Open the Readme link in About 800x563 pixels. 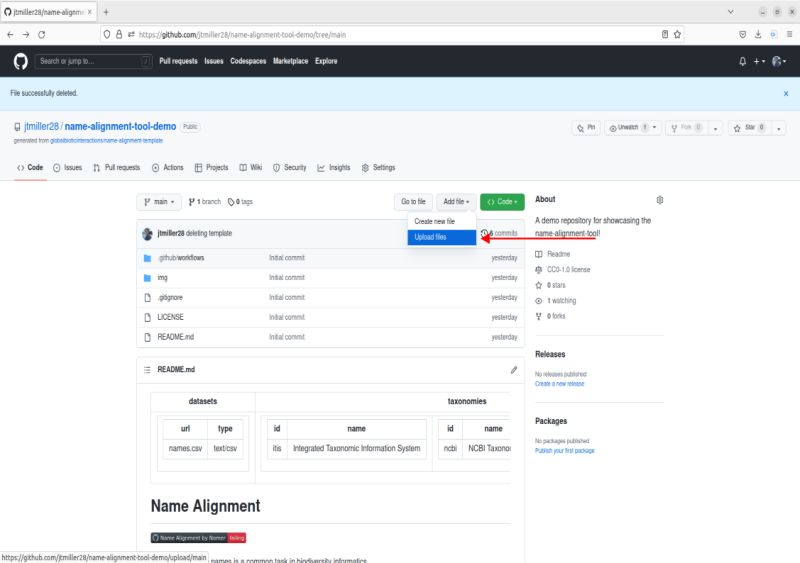(553, 254)
